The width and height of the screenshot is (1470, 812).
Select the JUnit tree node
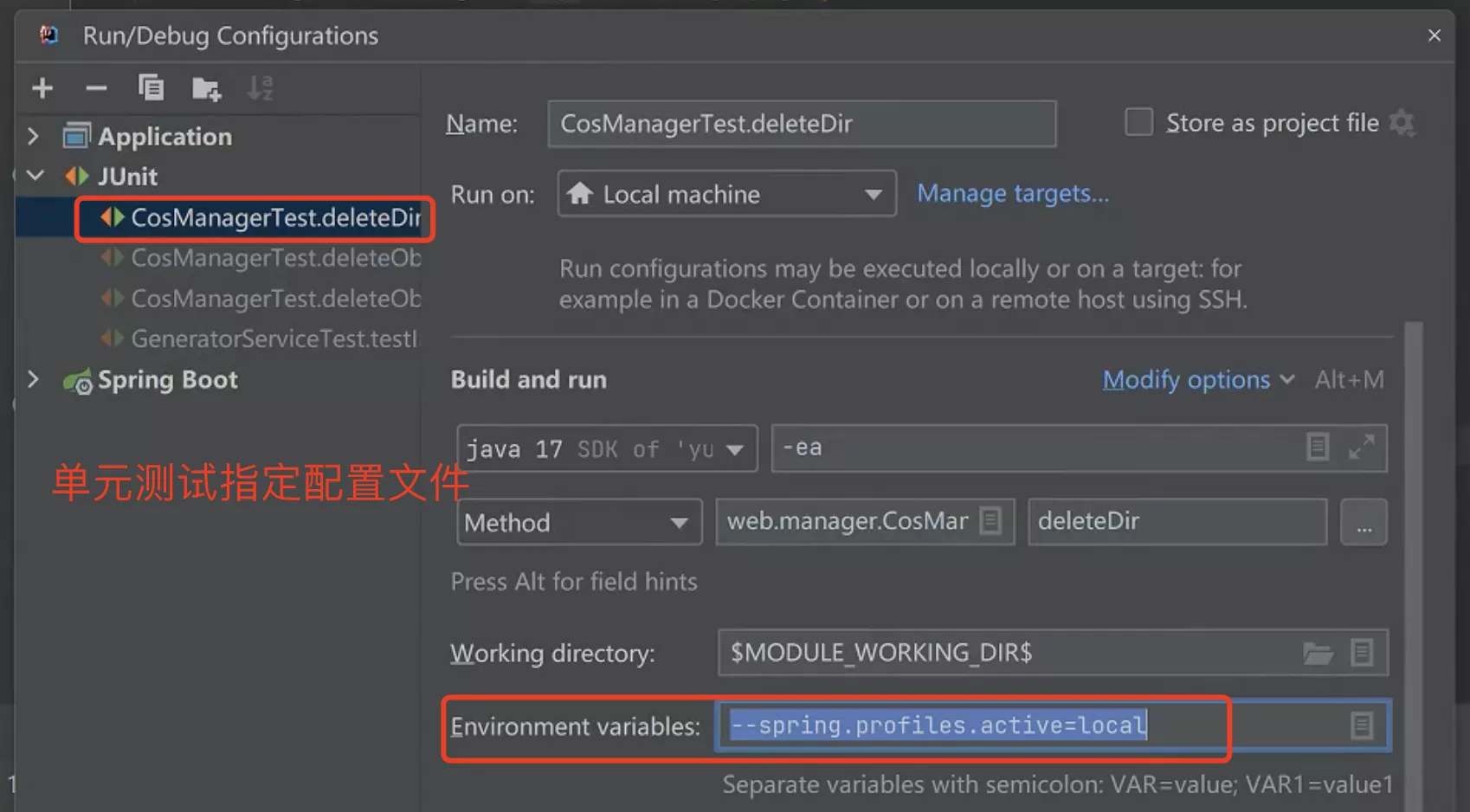127,176
